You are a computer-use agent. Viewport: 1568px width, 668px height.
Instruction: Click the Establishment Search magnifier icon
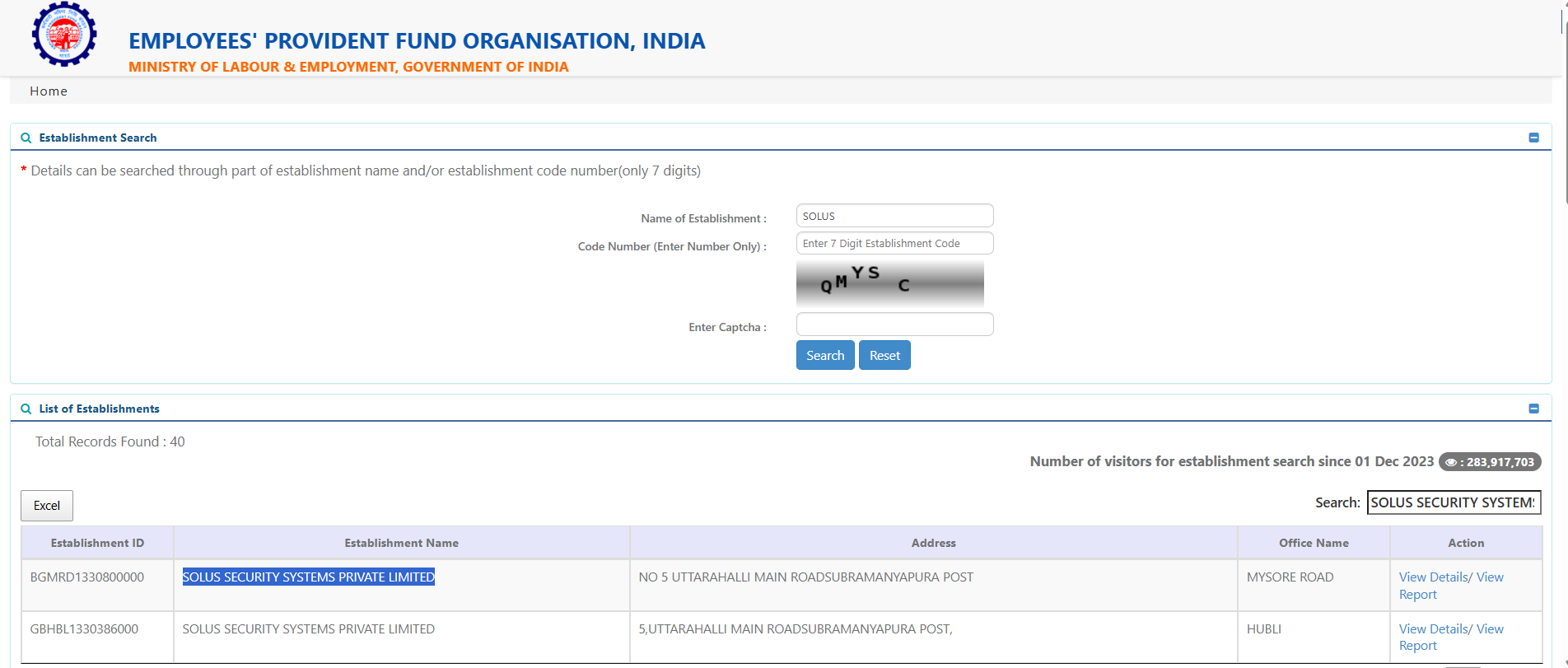pos(26,138)
